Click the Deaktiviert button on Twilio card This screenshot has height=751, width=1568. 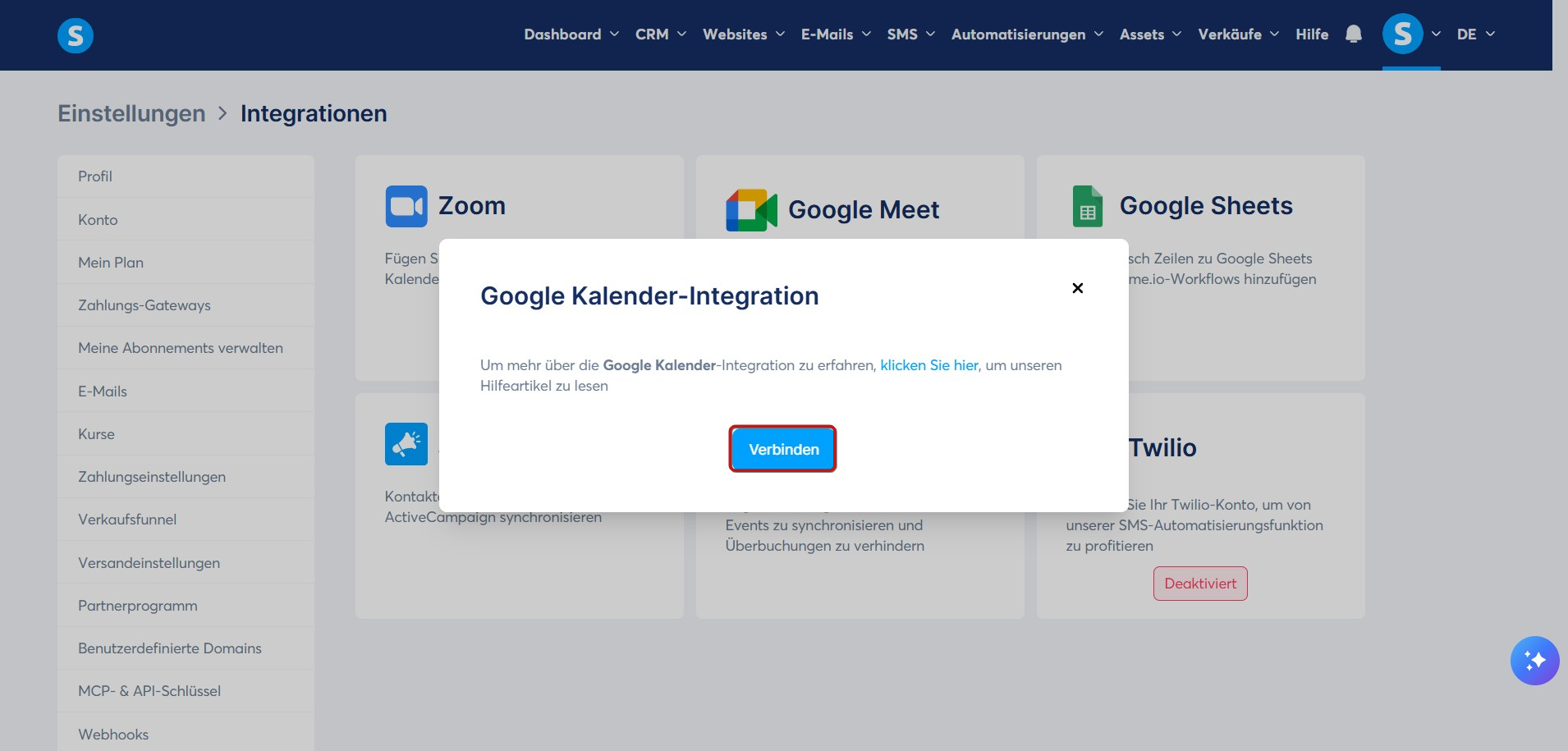(1200, 584)
